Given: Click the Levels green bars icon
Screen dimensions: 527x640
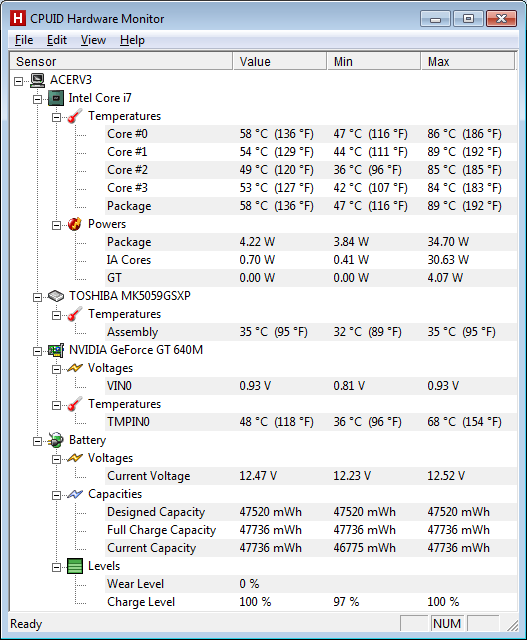Looking at the screenshot, I should (x=75, y=566).
